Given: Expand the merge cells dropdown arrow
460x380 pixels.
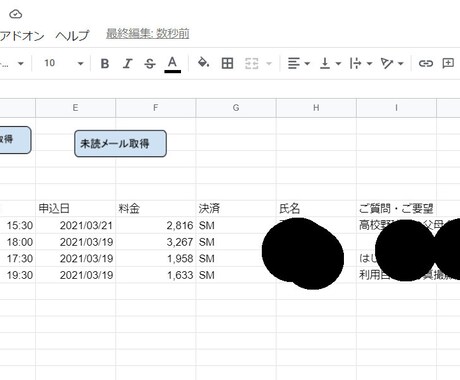Looking at the screenshot, I should (x=269, y=63).
